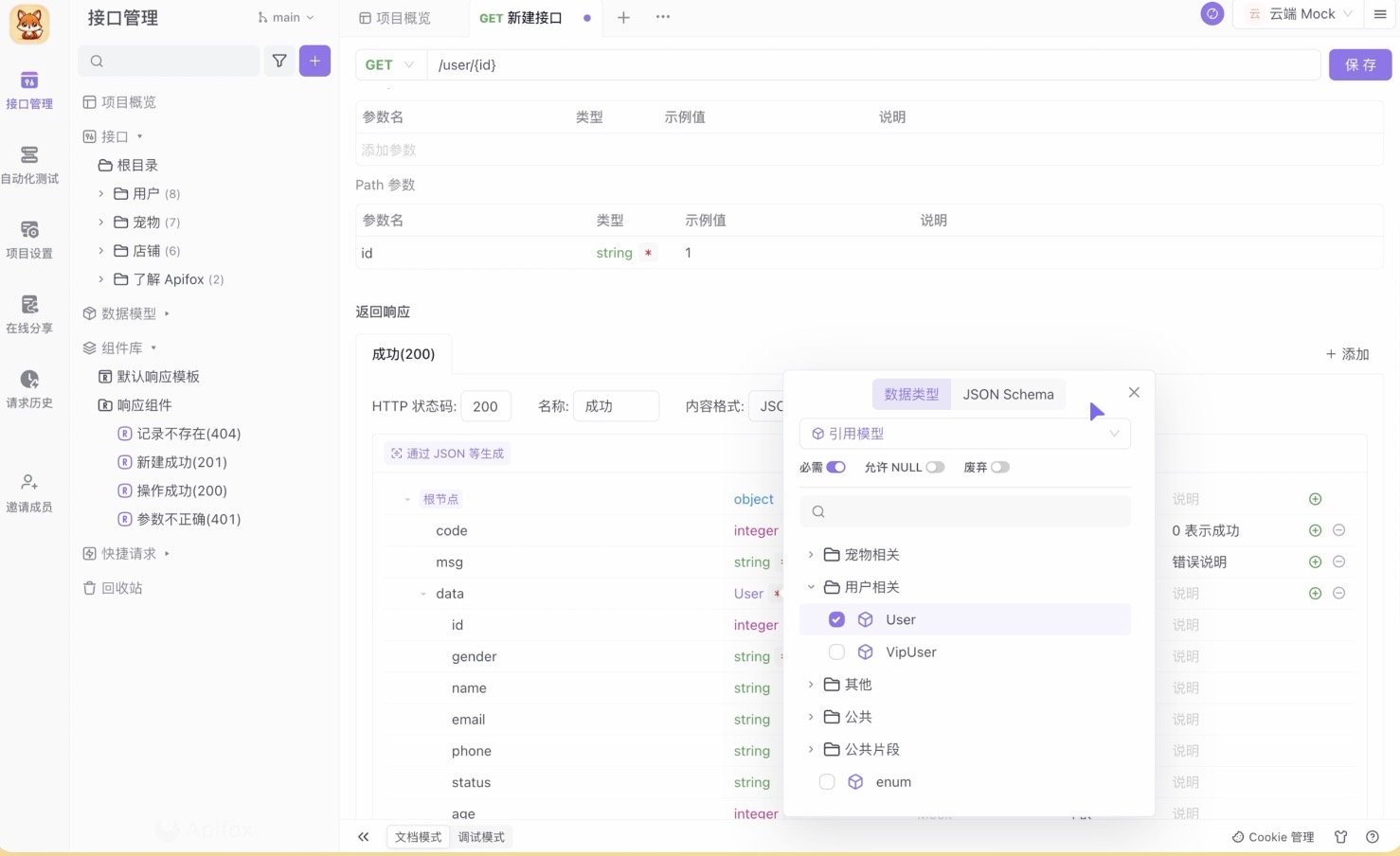The width and height of the screenshot is (1400, 856).
Task: Open 自动化测试 sidebar section
Action: coord(29,166)
